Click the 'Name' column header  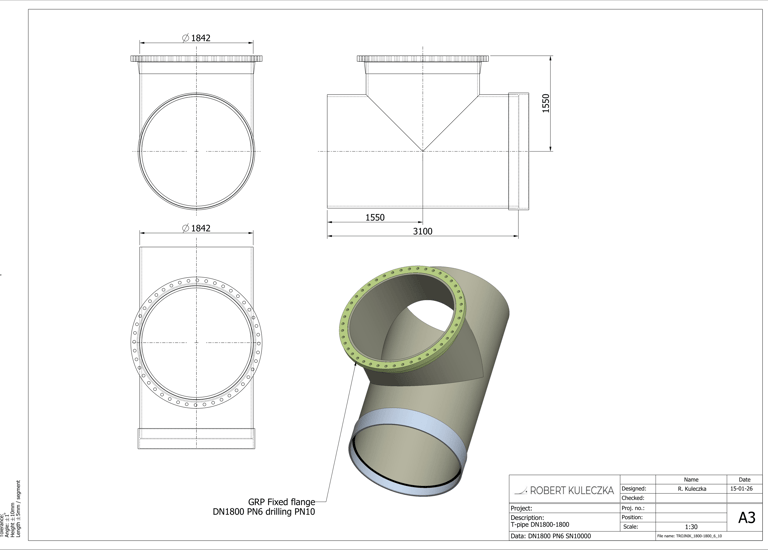click(x=691, y=479)
